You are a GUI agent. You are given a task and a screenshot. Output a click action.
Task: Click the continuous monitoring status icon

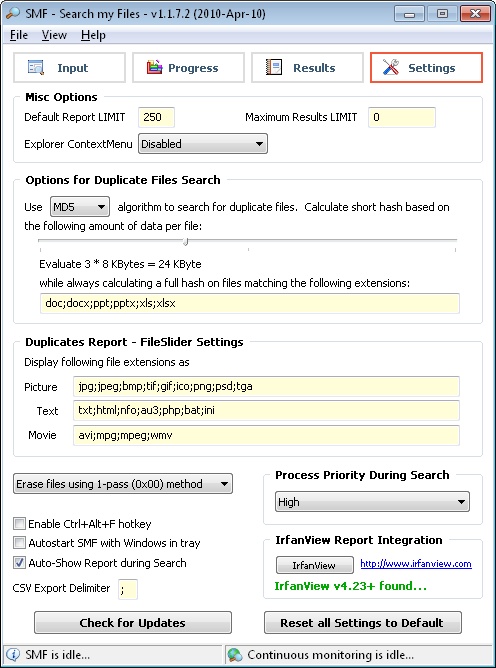[235, 654]
